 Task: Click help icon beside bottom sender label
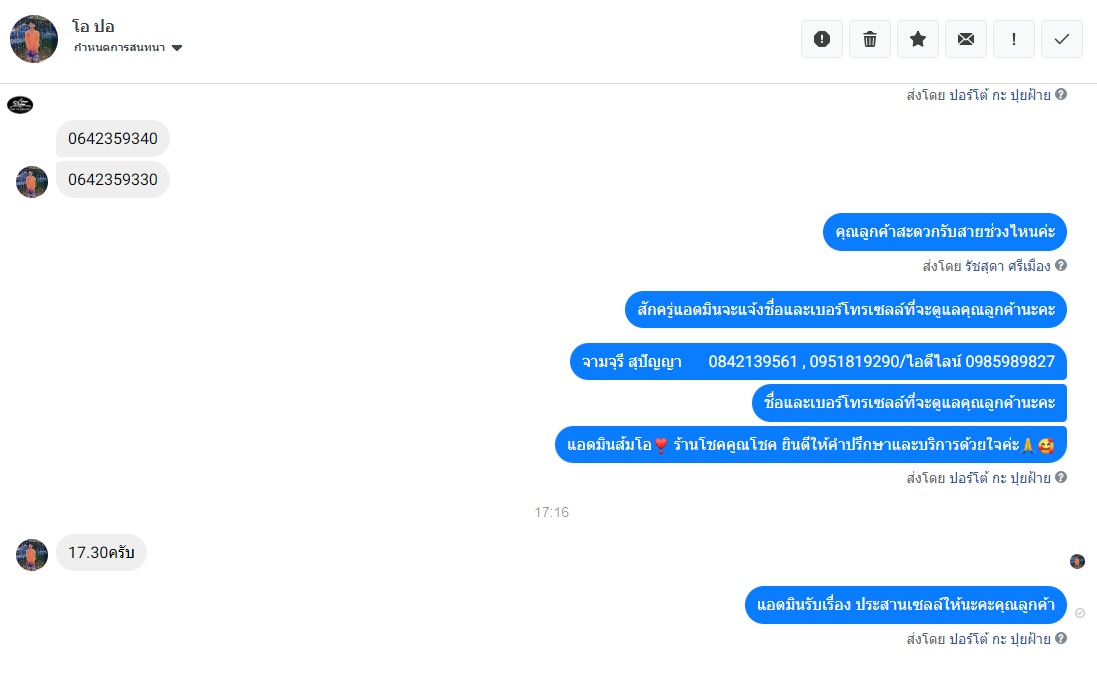pyautogui.click(x=1061, y=638)
